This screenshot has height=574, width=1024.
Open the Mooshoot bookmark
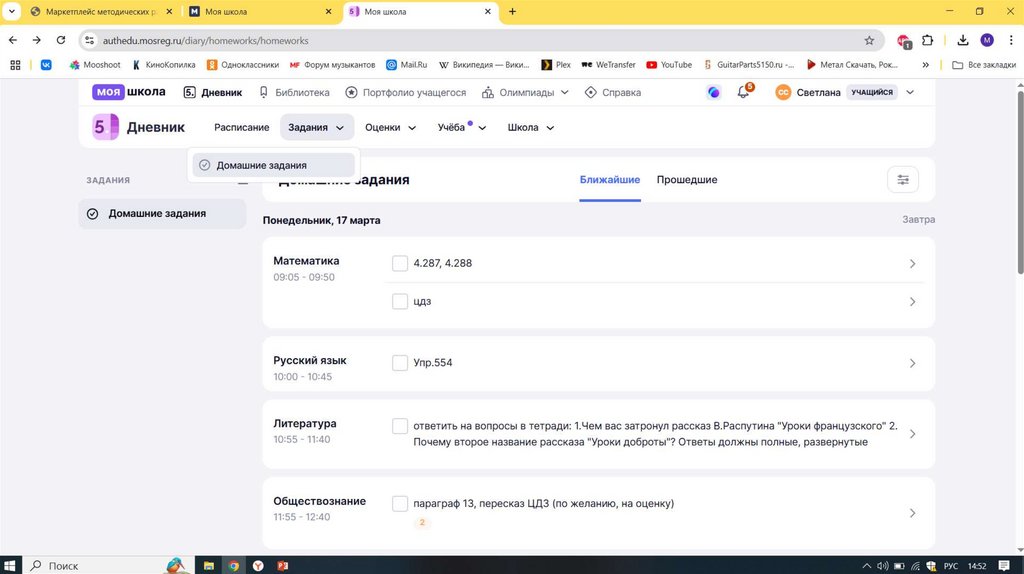[95, 65]
